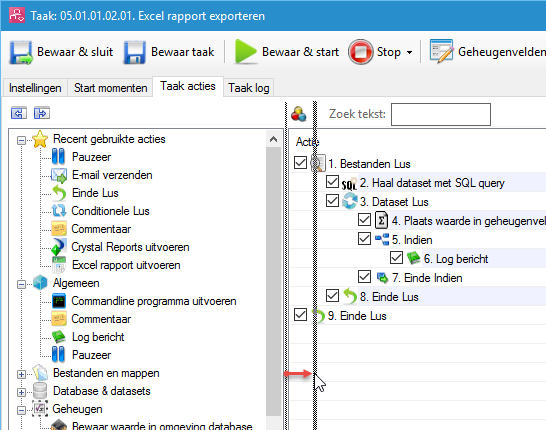The image size is (546, 430).
Task: Select the Crystal Reports uitvoeren action
Action: click(x=130, y=247)
